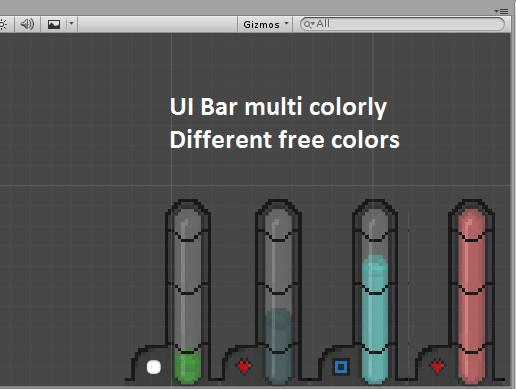516x389 pixels.
Task: Toggle scene audio speaker icon
Action: (27, 24)
